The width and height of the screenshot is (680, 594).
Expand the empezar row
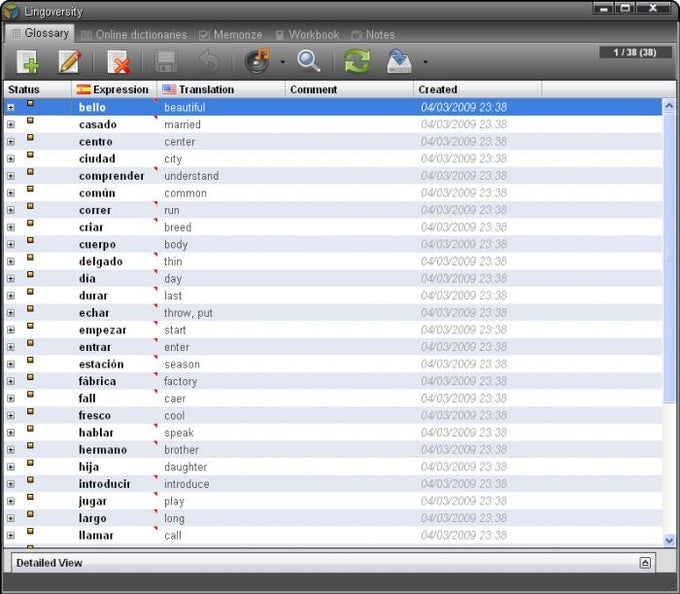(x=11, y=330)
